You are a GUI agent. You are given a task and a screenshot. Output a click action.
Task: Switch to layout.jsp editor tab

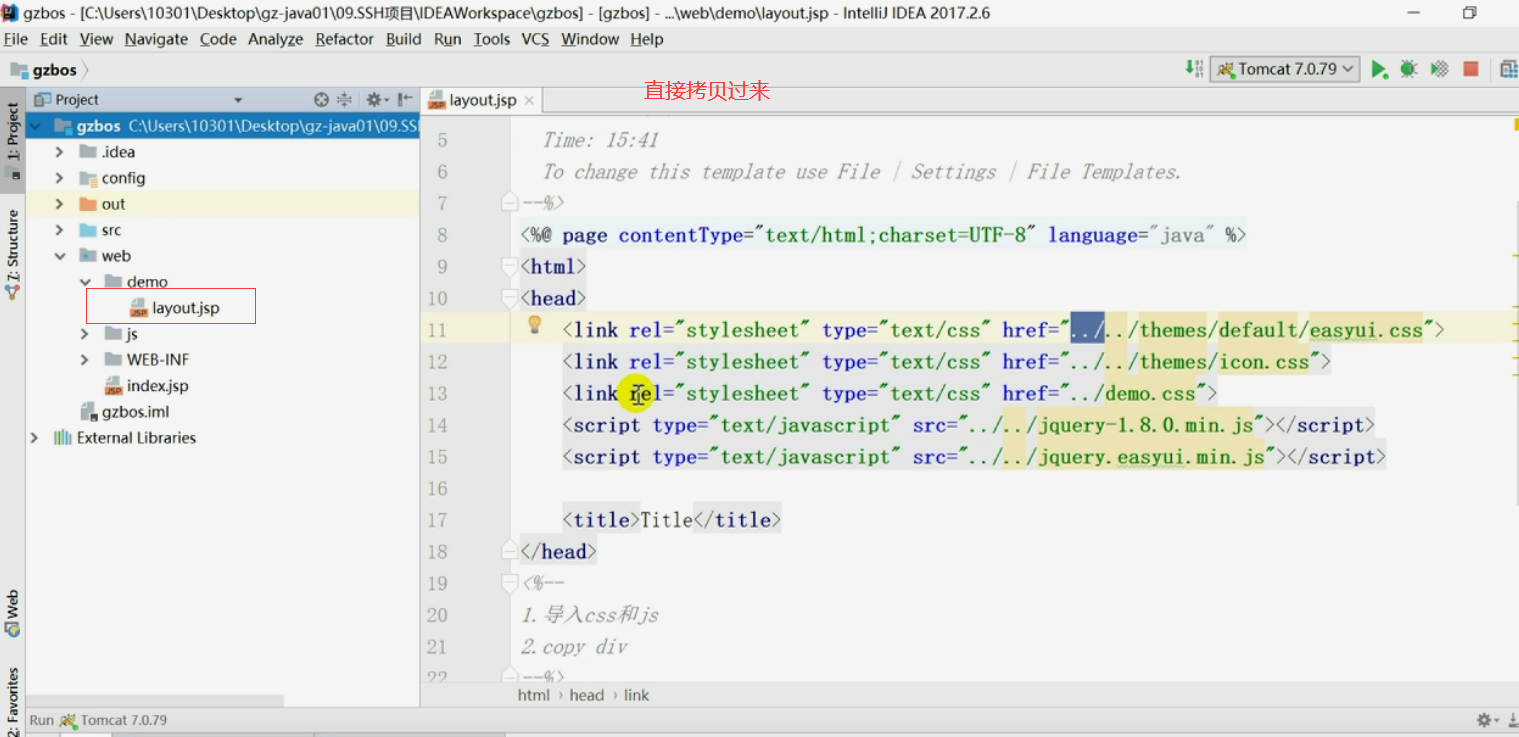point(482,100)
